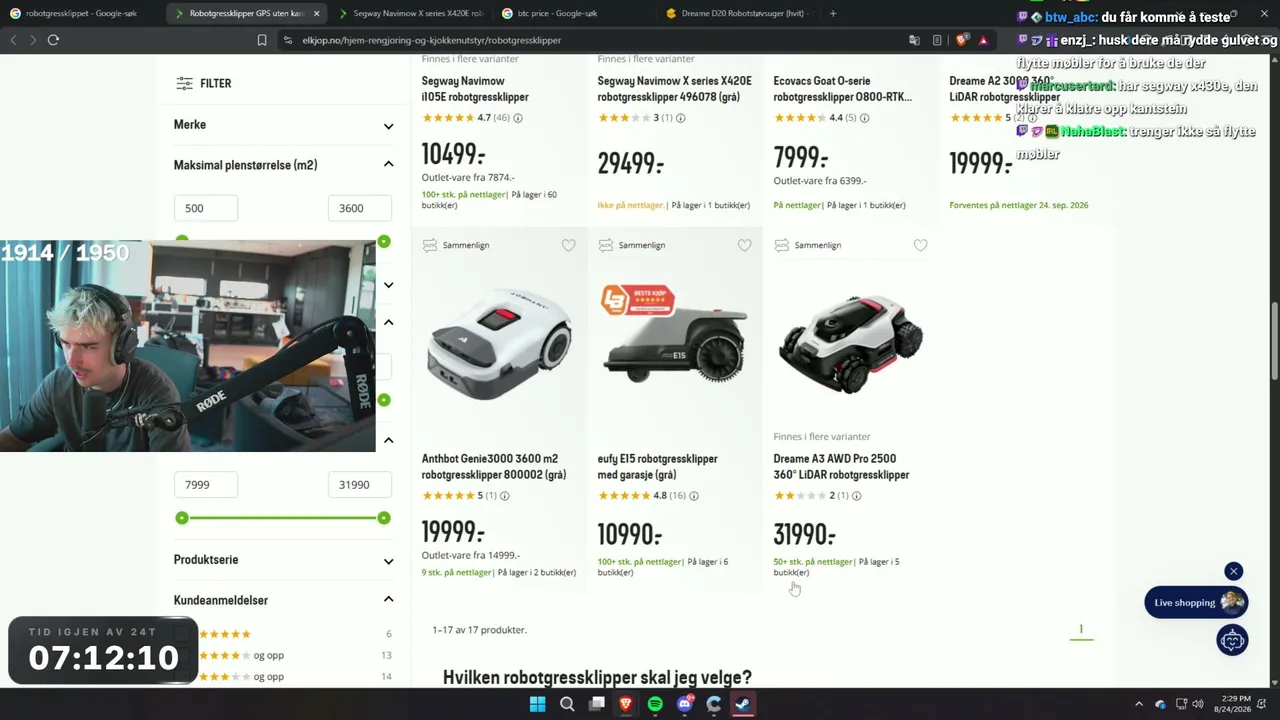Show hidden system tray icons

(x=1139, y=704)
